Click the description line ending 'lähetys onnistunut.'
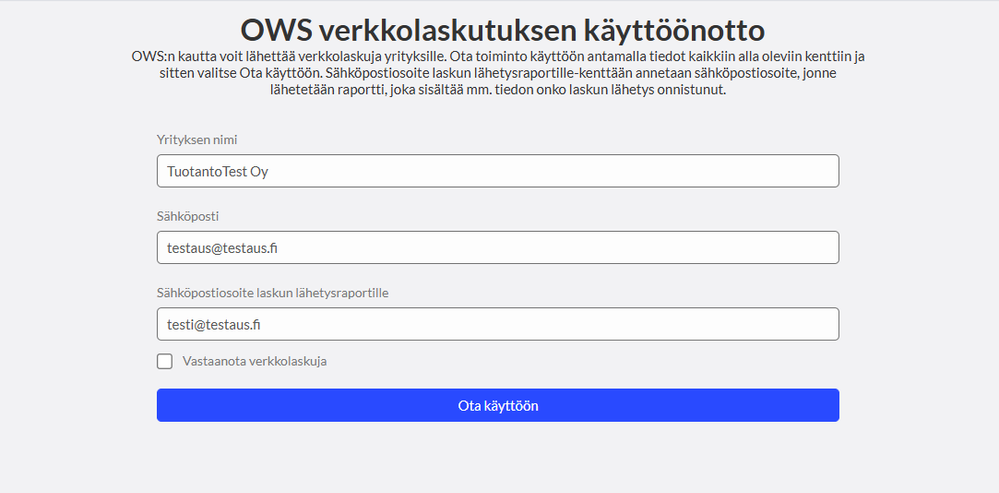The image size is (999, 493). pyautogui.click(x=498, y=90)
